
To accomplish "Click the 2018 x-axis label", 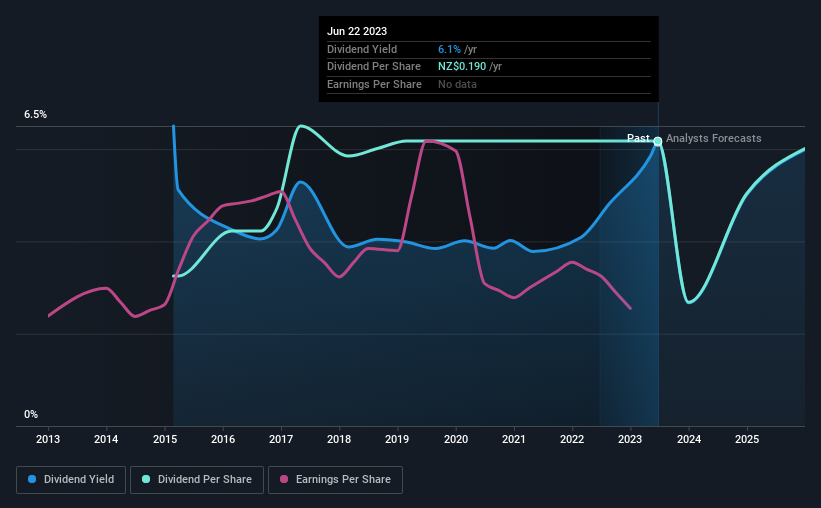I will 339,439.
